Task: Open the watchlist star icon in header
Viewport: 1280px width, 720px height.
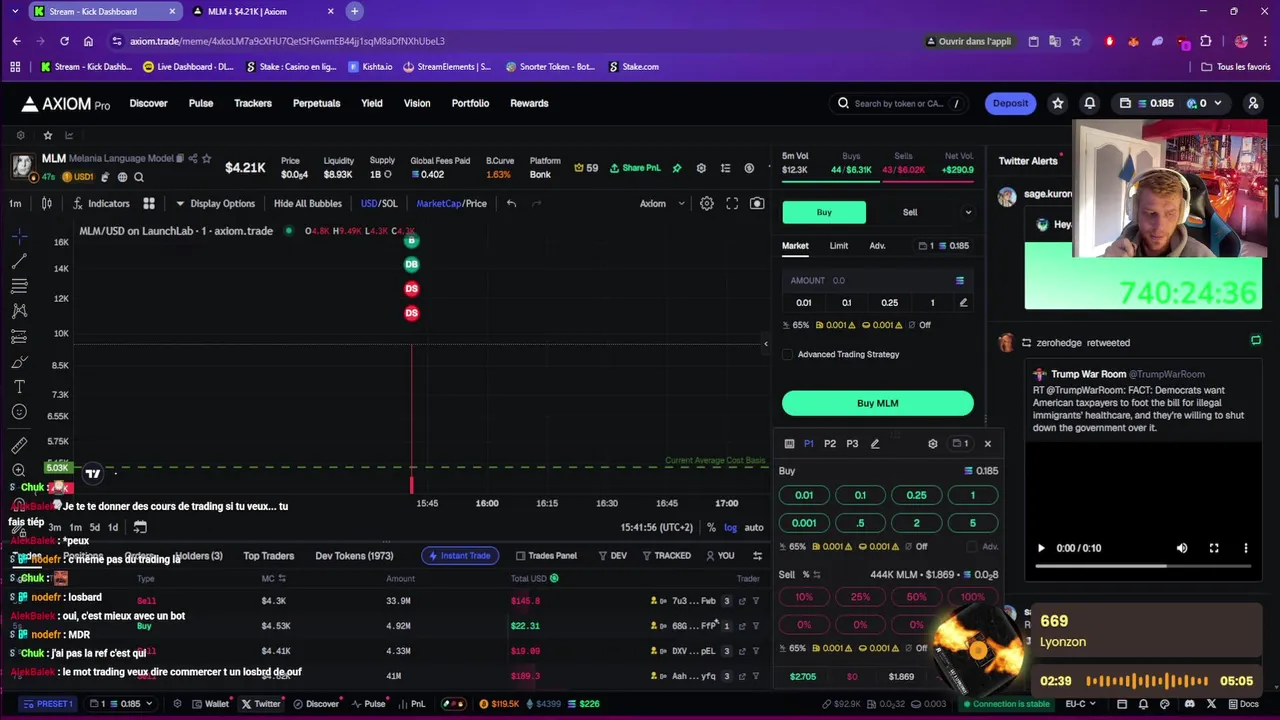Action: click(x=1057, y=103)
